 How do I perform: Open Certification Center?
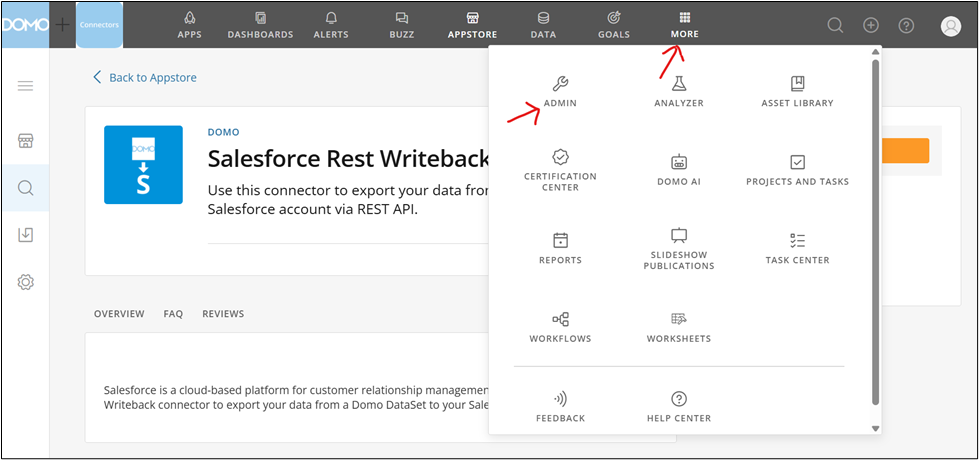(560, 170)
